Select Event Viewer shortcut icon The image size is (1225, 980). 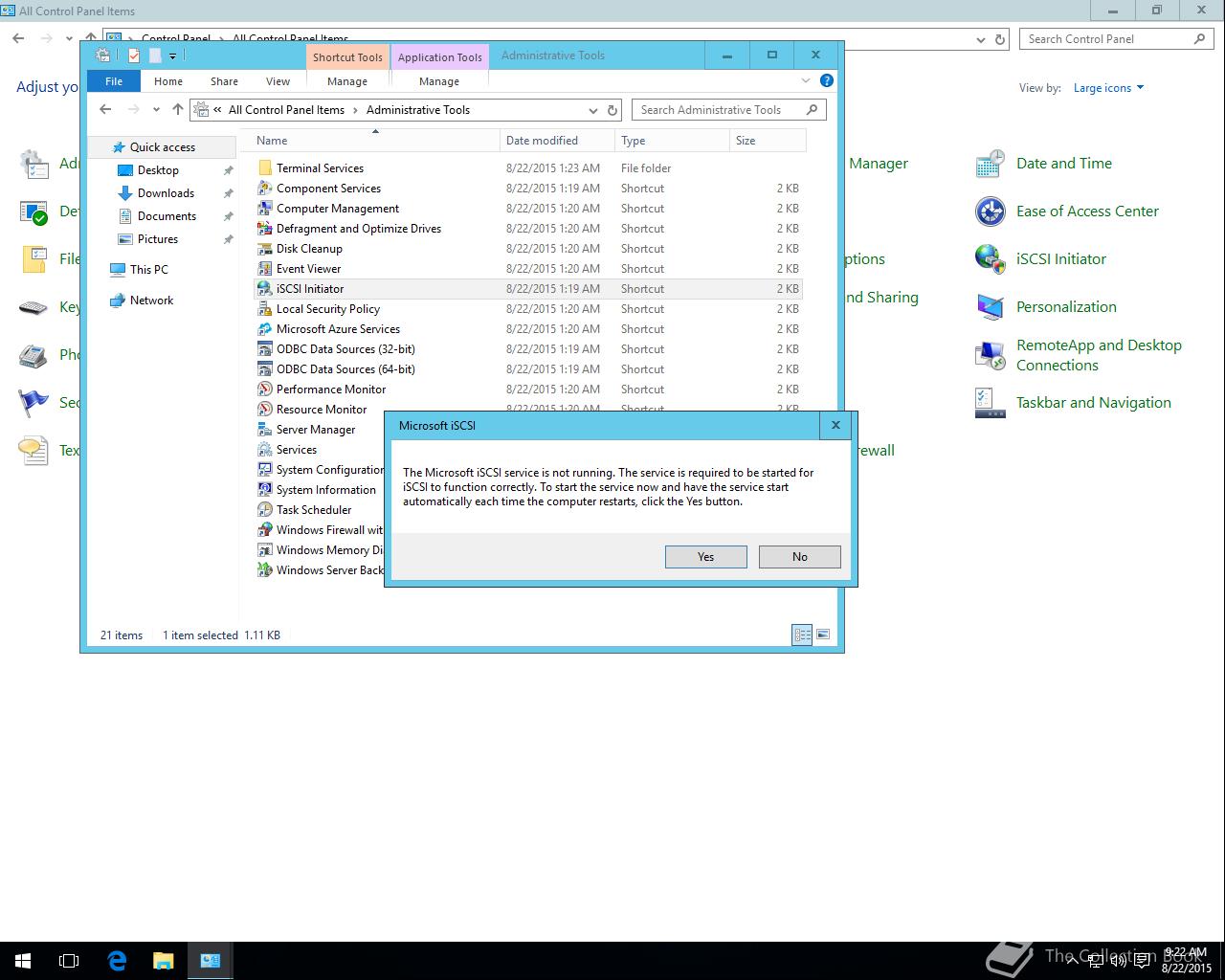265,269
